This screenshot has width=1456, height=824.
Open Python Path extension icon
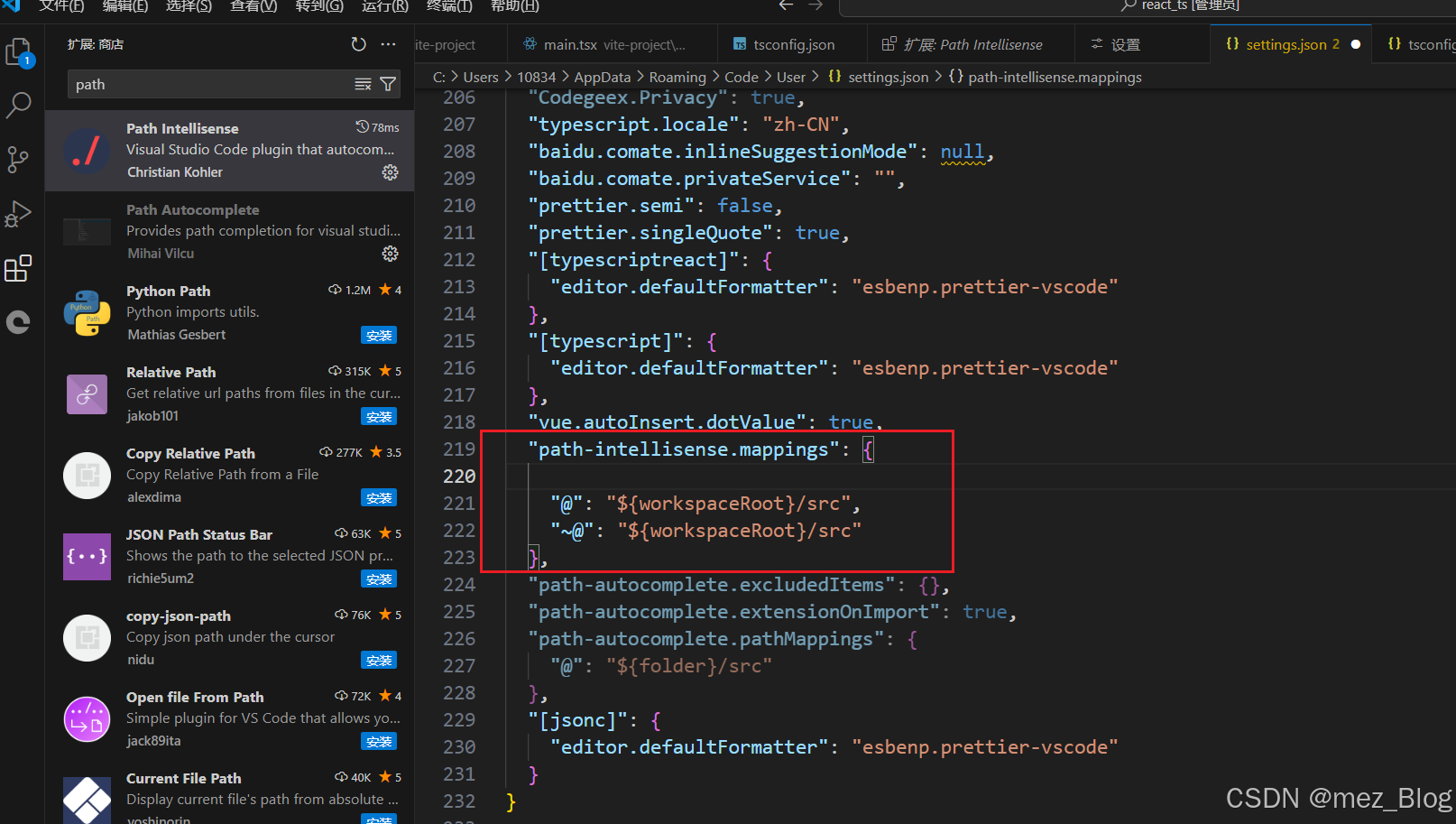[x=88, y=313]
